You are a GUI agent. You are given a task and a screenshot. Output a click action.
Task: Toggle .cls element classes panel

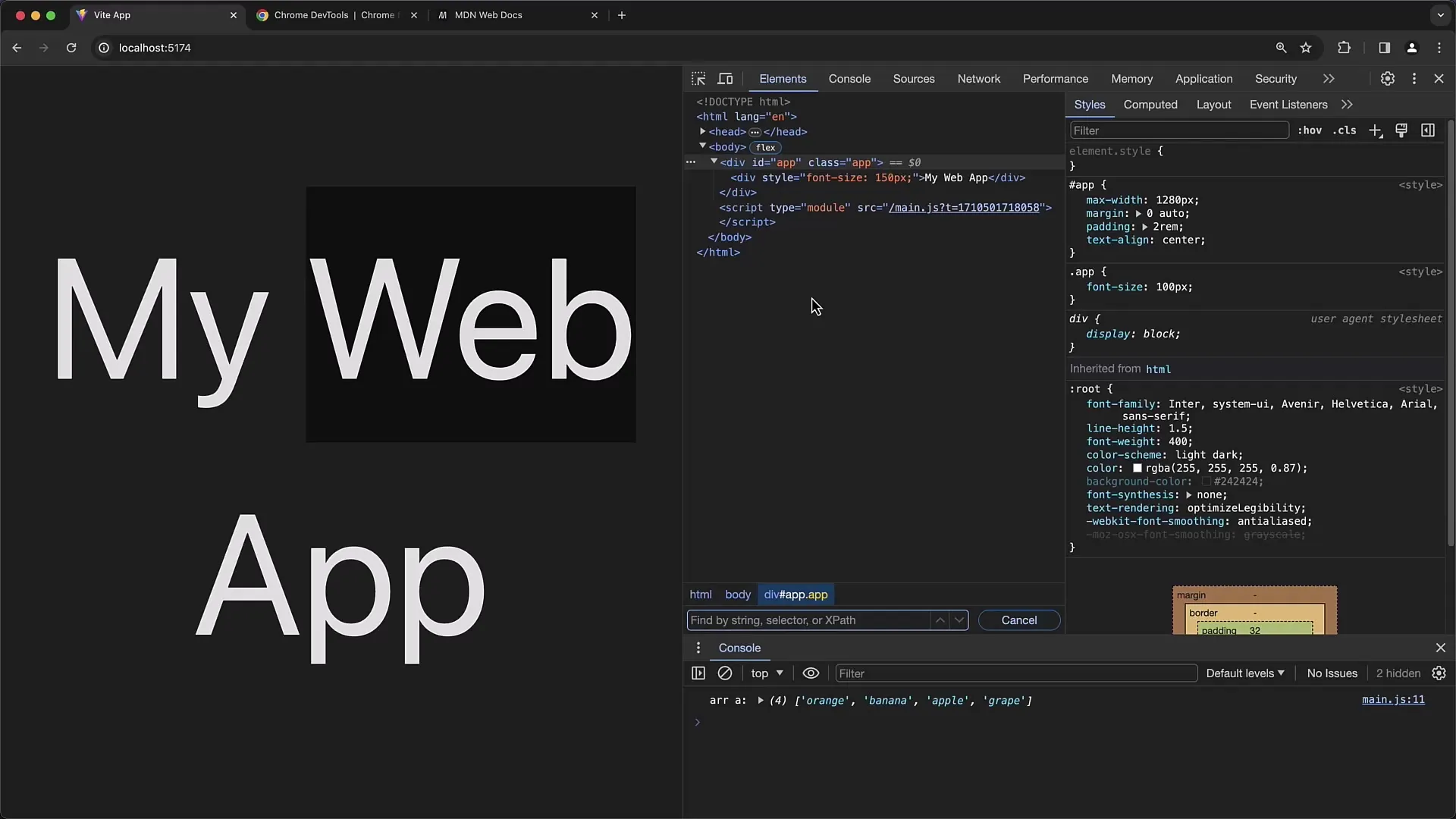[1345, 130]
